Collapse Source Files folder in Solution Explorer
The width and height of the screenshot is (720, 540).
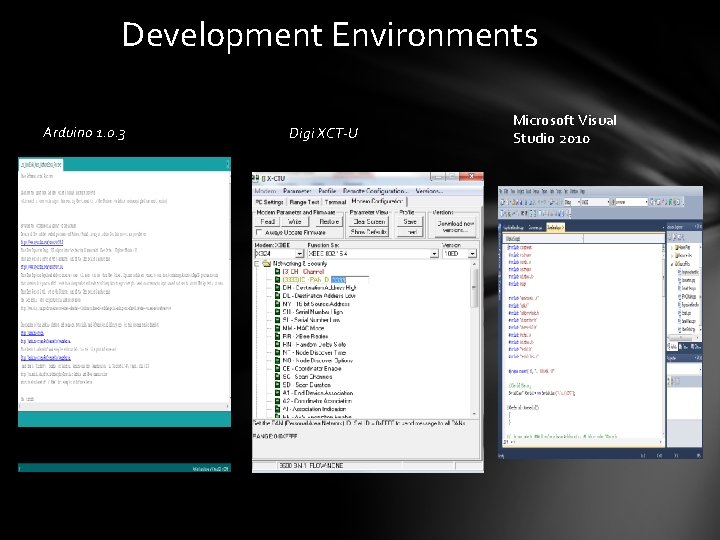(x=673, y=264)
